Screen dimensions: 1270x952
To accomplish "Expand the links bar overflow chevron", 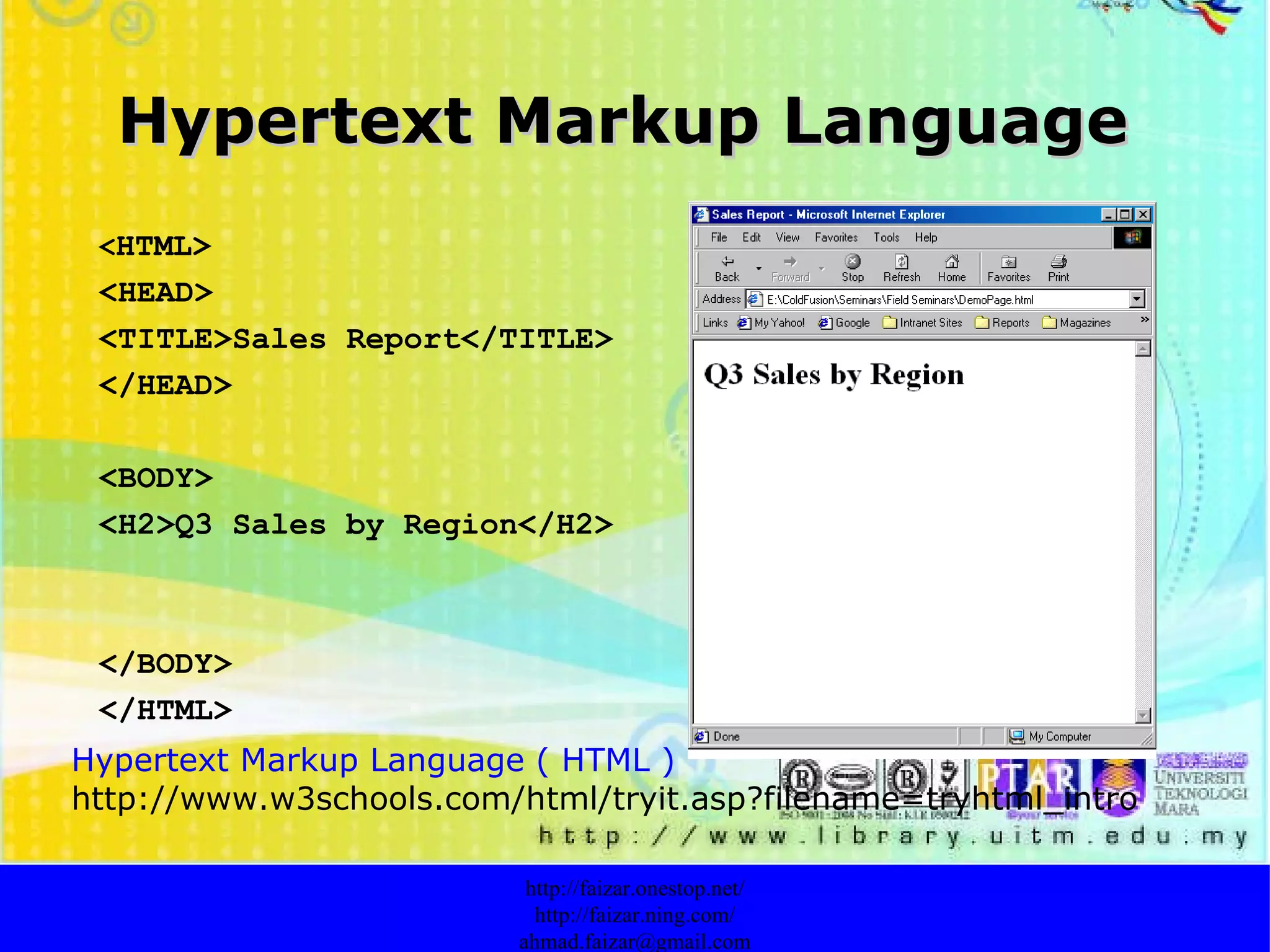I will click(1145, 320).
